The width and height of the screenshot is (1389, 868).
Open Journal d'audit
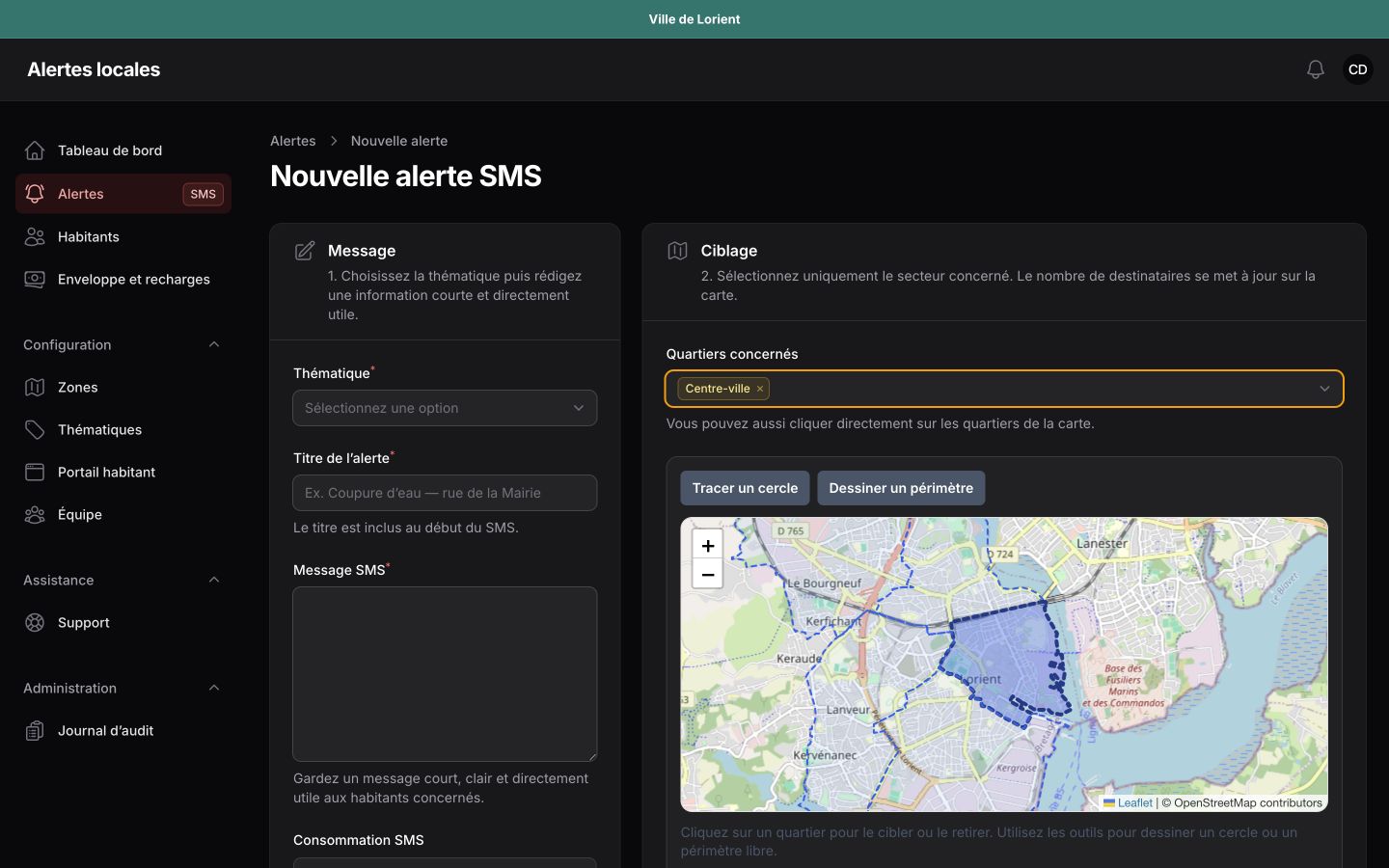pos(123,730)
